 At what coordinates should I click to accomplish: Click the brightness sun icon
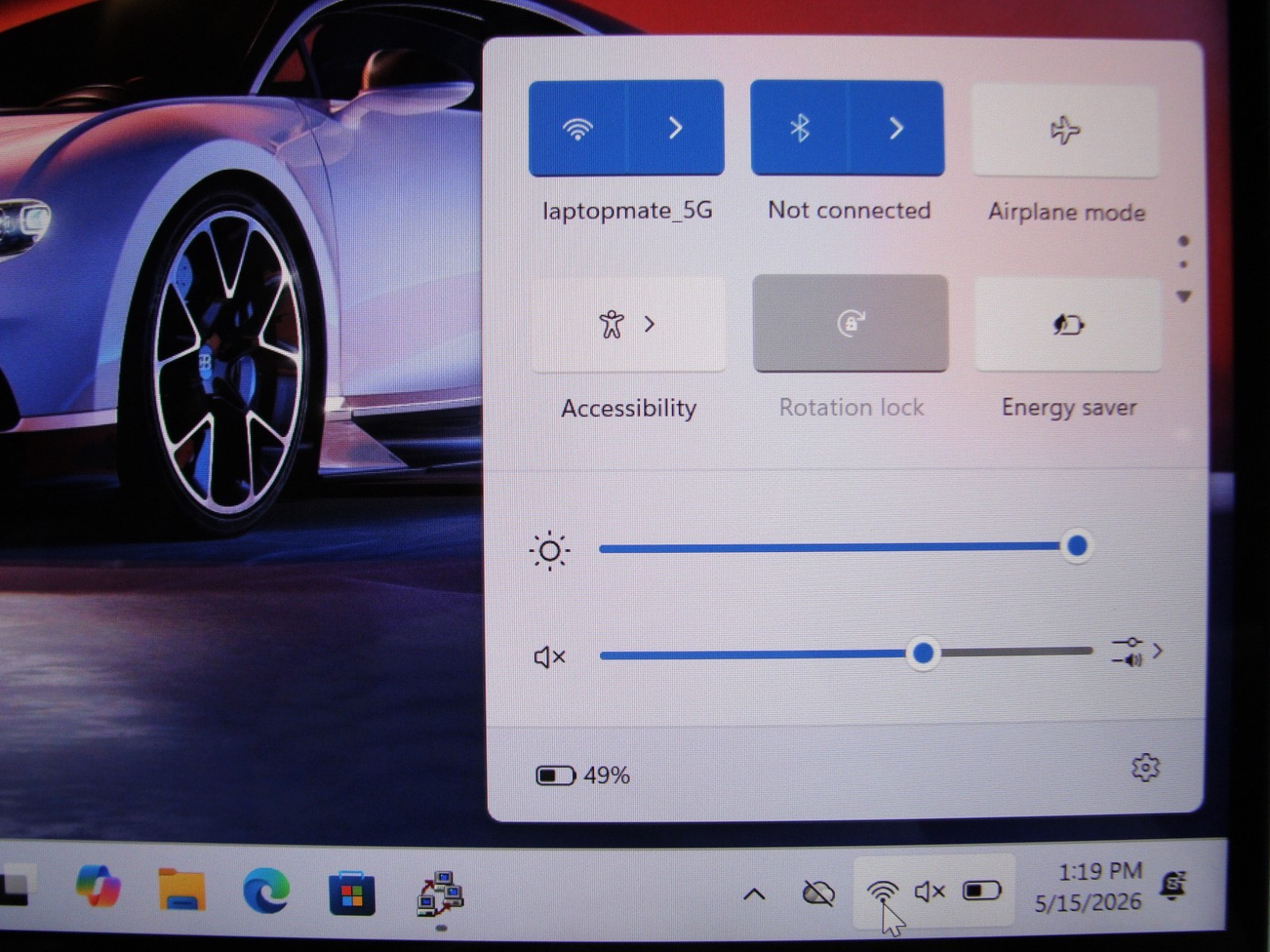(x=549, y=551)
